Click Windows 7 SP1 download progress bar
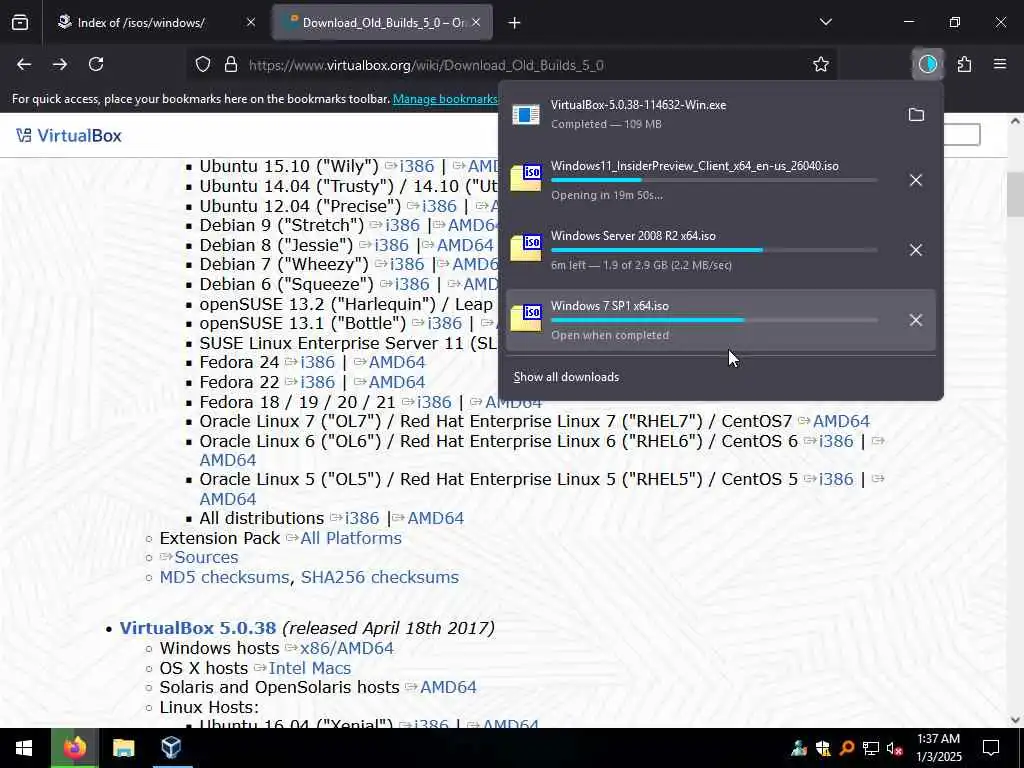The height and width of the screenshot is (768, 1024). tap(714, 320)
